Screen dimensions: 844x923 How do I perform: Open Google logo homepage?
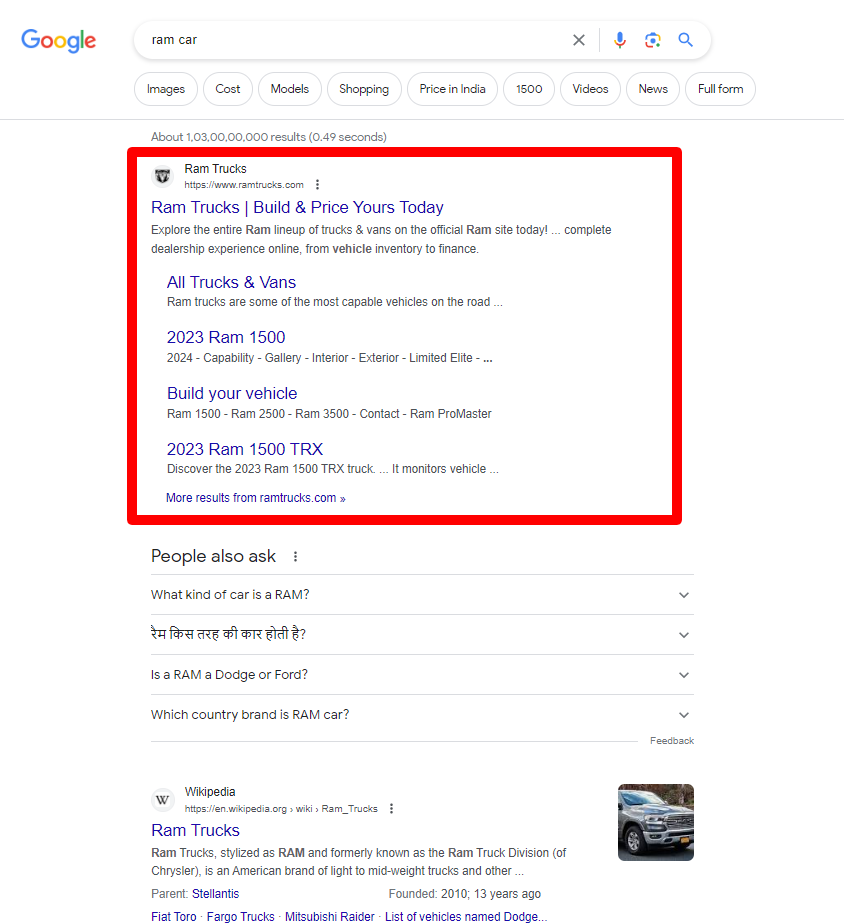click(59, 41)
